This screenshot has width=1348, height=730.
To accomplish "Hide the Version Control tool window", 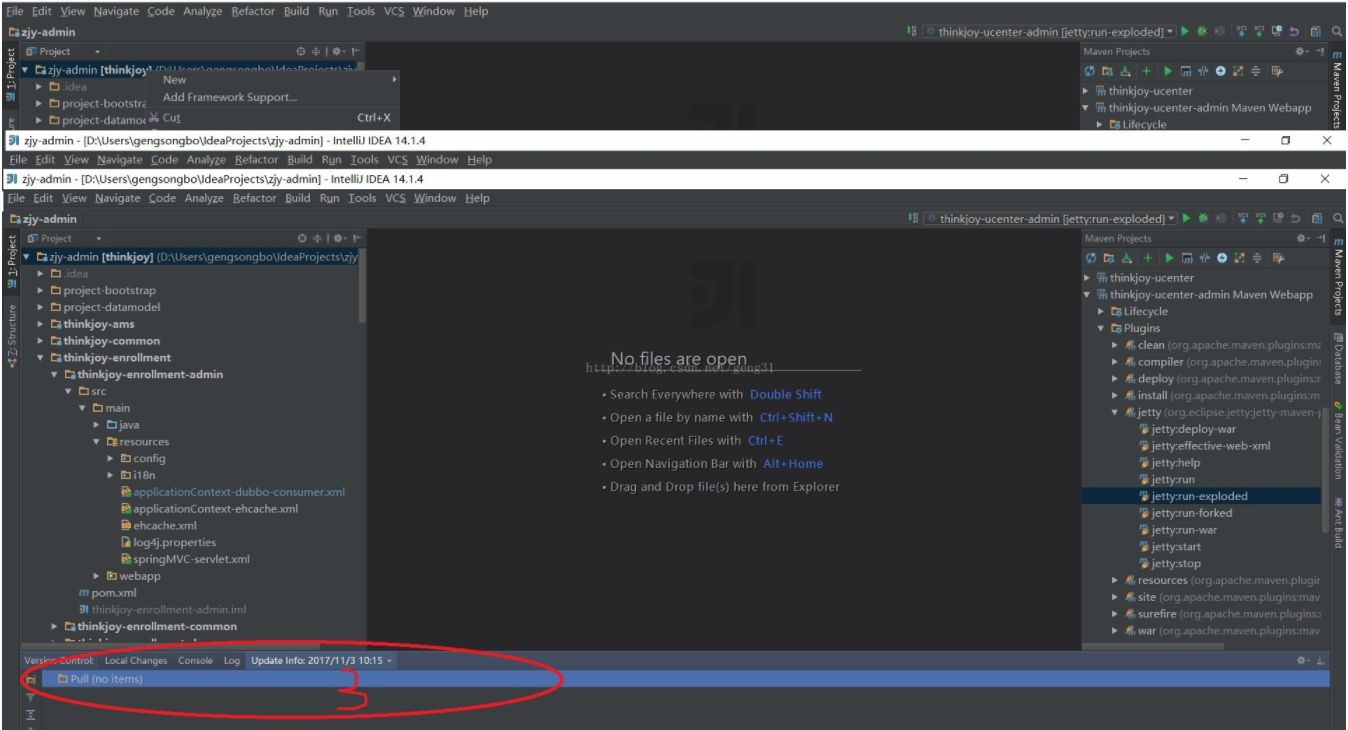I will [x=1321, y=661].
